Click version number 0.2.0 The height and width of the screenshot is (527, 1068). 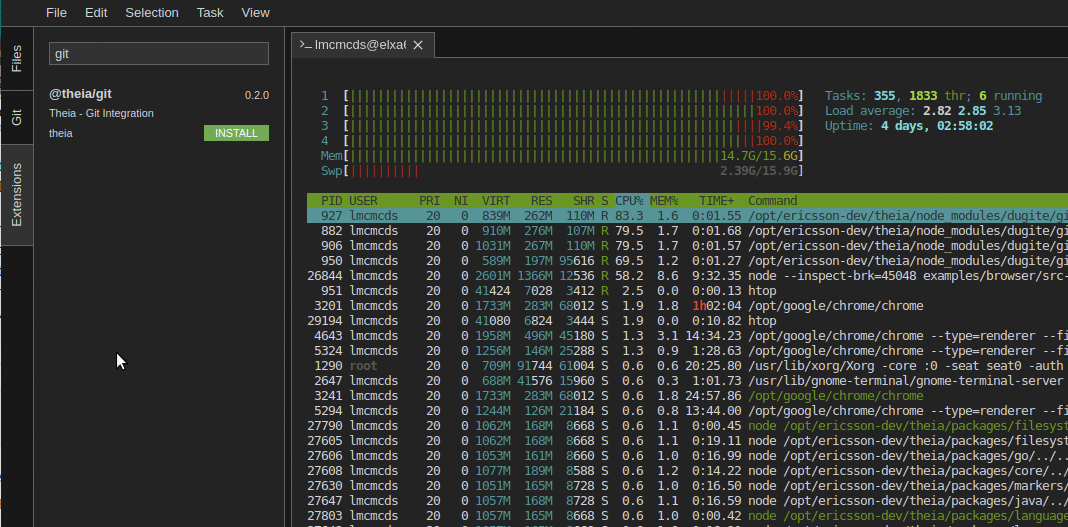[257, 95]
